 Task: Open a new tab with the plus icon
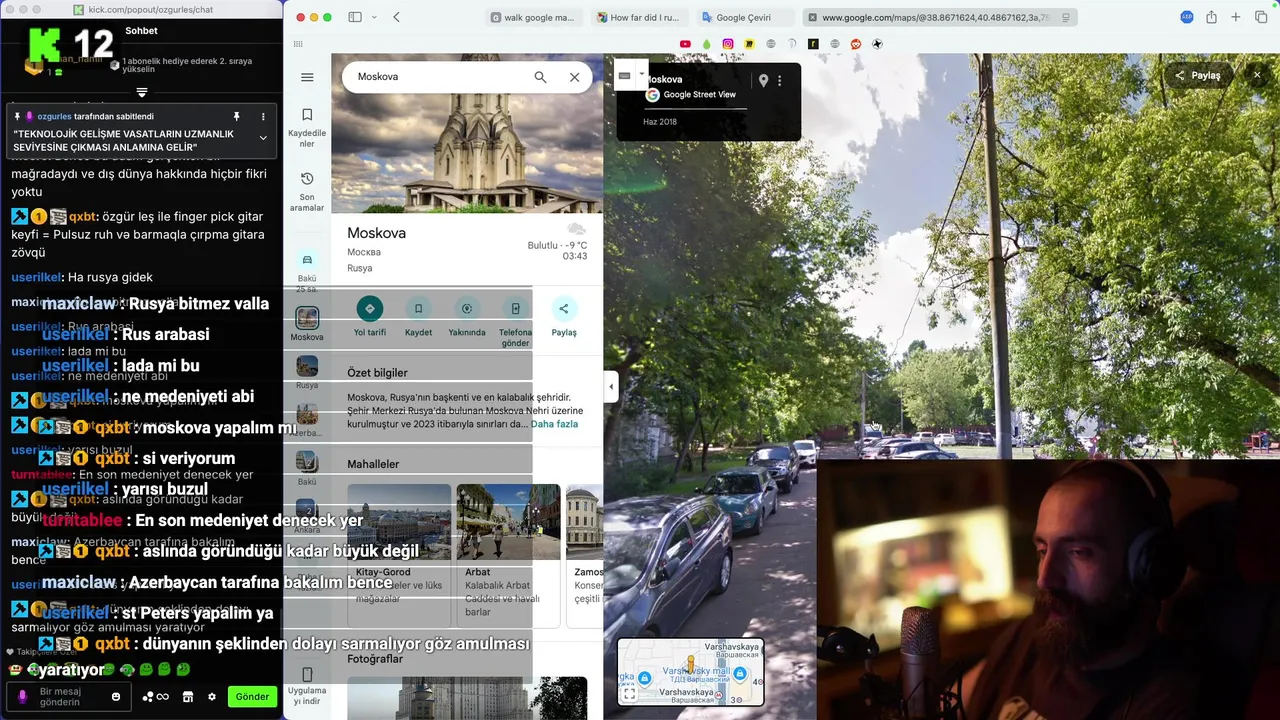coord(1236,17)
